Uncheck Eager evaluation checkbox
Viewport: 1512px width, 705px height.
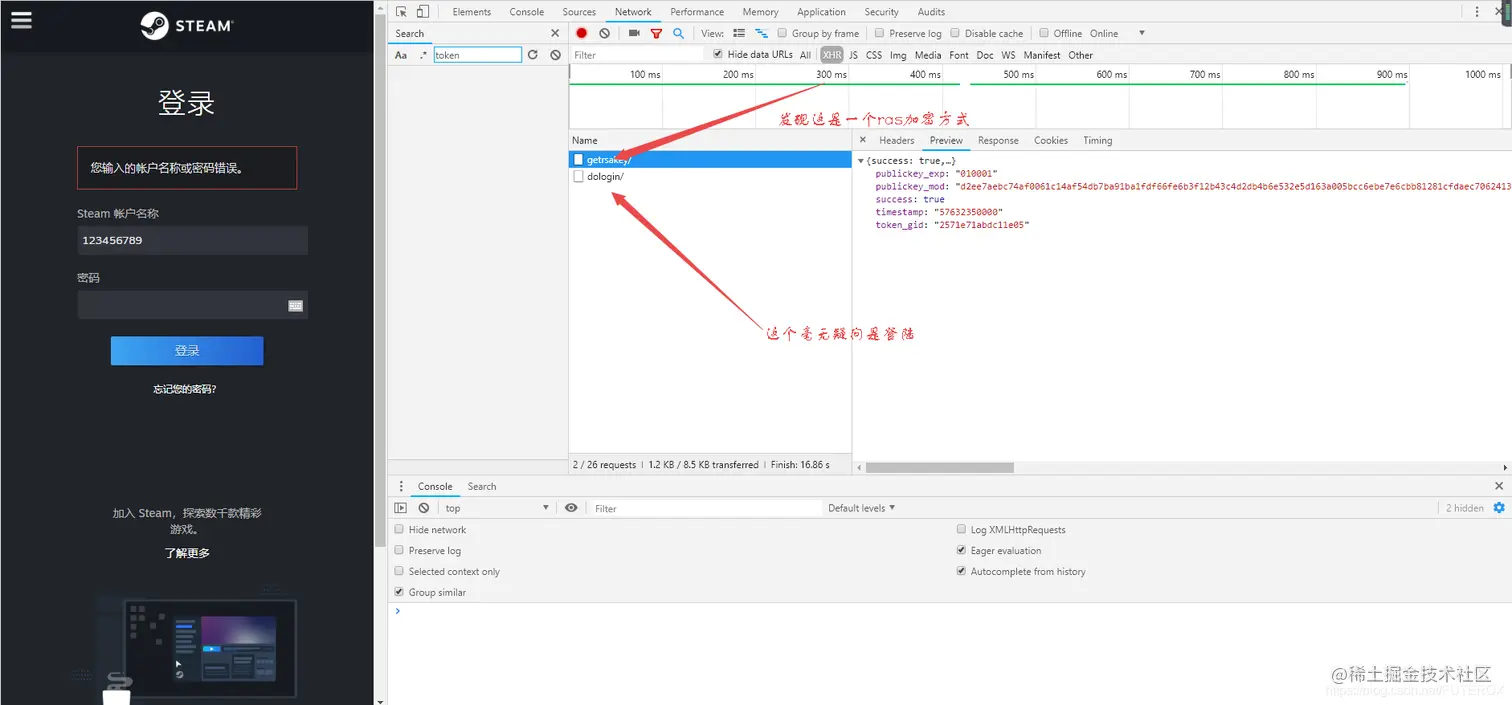point(962,551)
